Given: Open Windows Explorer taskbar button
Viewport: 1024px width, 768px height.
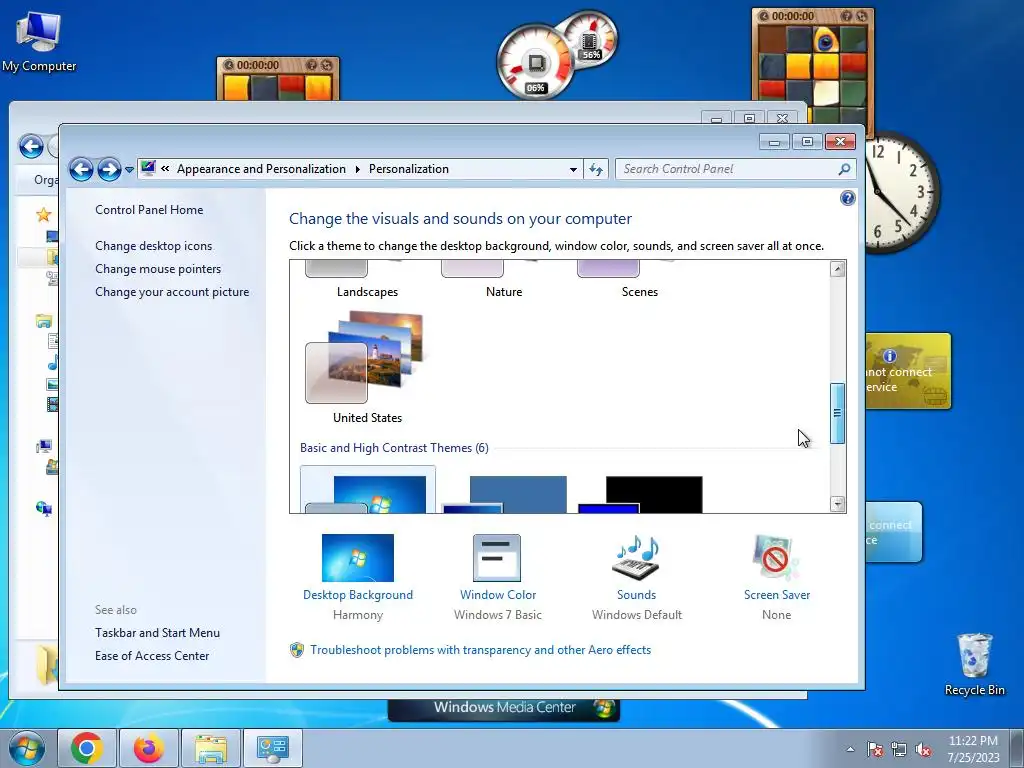Looking at the screenshot, I should [x=211, y=748].
